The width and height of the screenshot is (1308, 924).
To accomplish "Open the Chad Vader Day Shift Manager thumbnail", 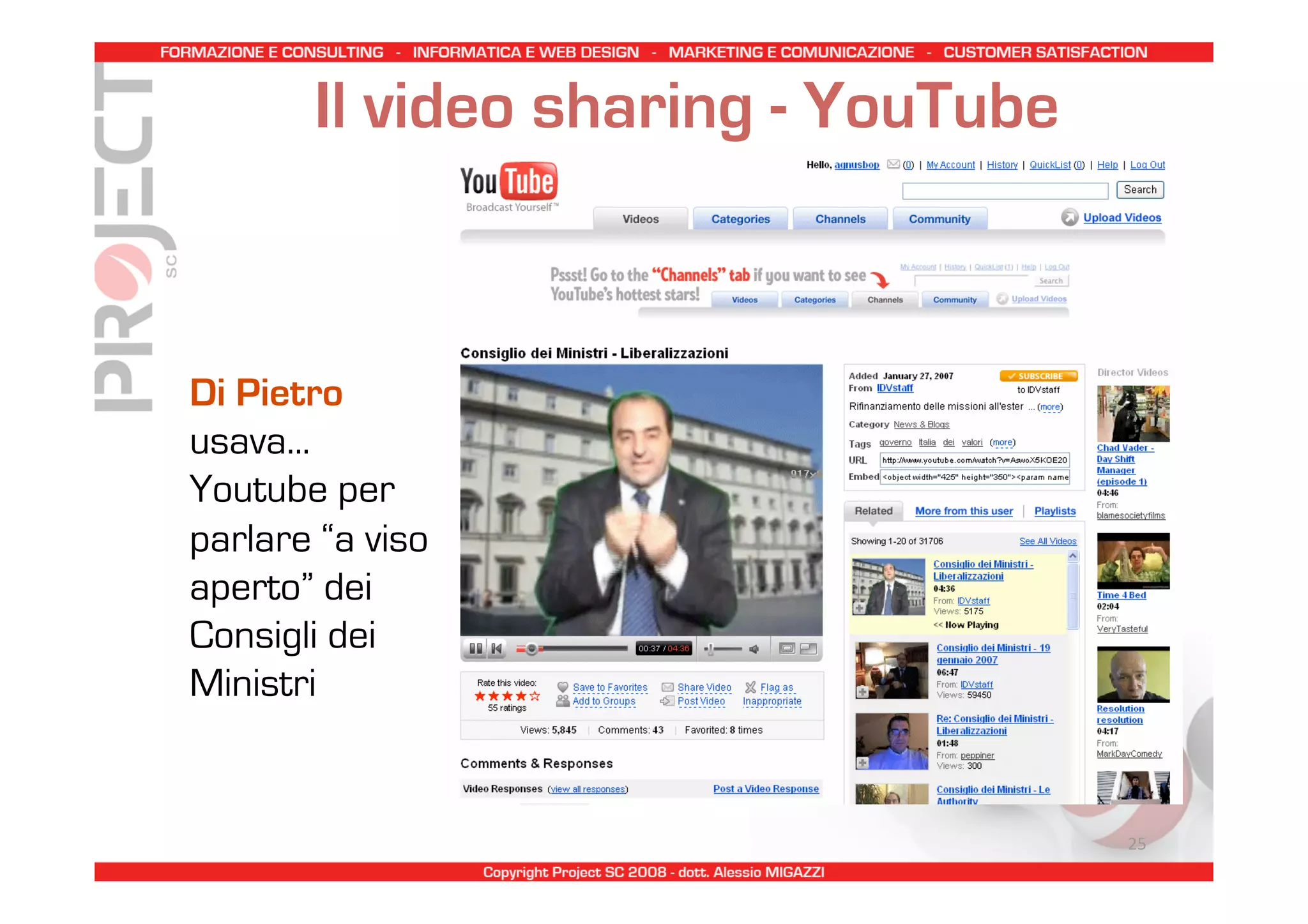I will pyautogui.click(x=1133, y=413).
